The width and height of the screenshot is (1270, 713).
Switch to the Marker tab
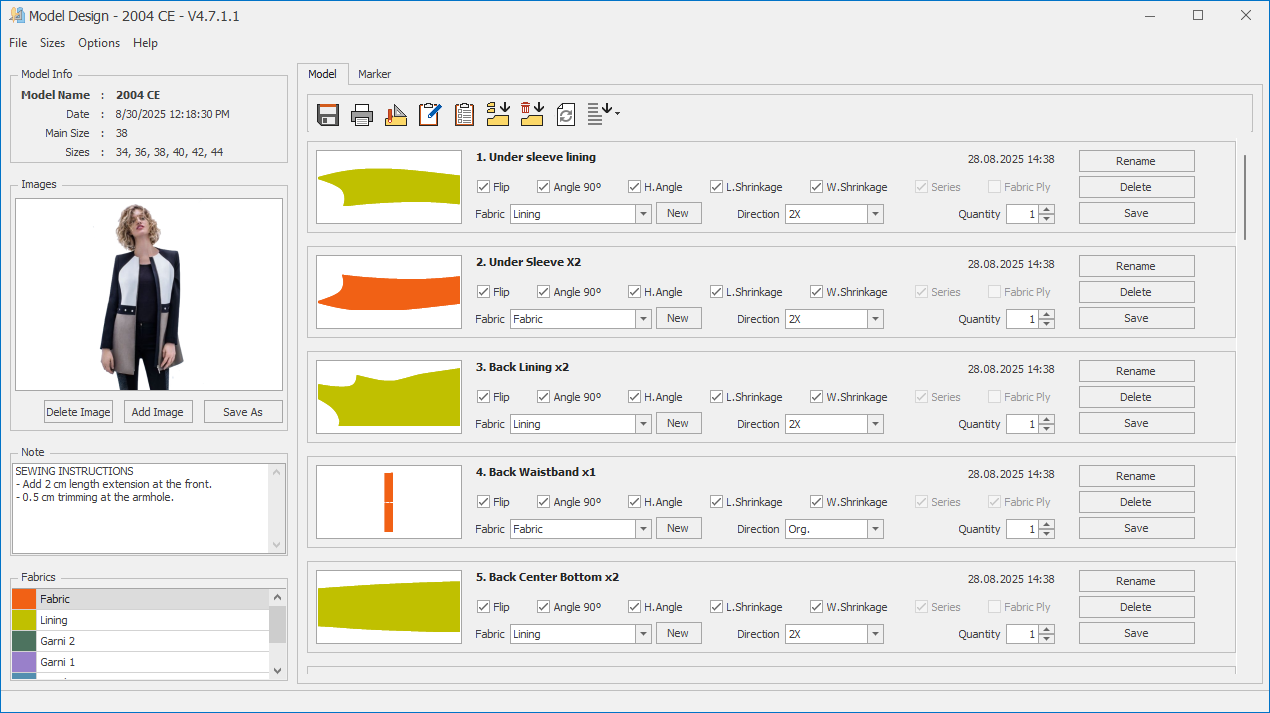[x=374, y=74]
